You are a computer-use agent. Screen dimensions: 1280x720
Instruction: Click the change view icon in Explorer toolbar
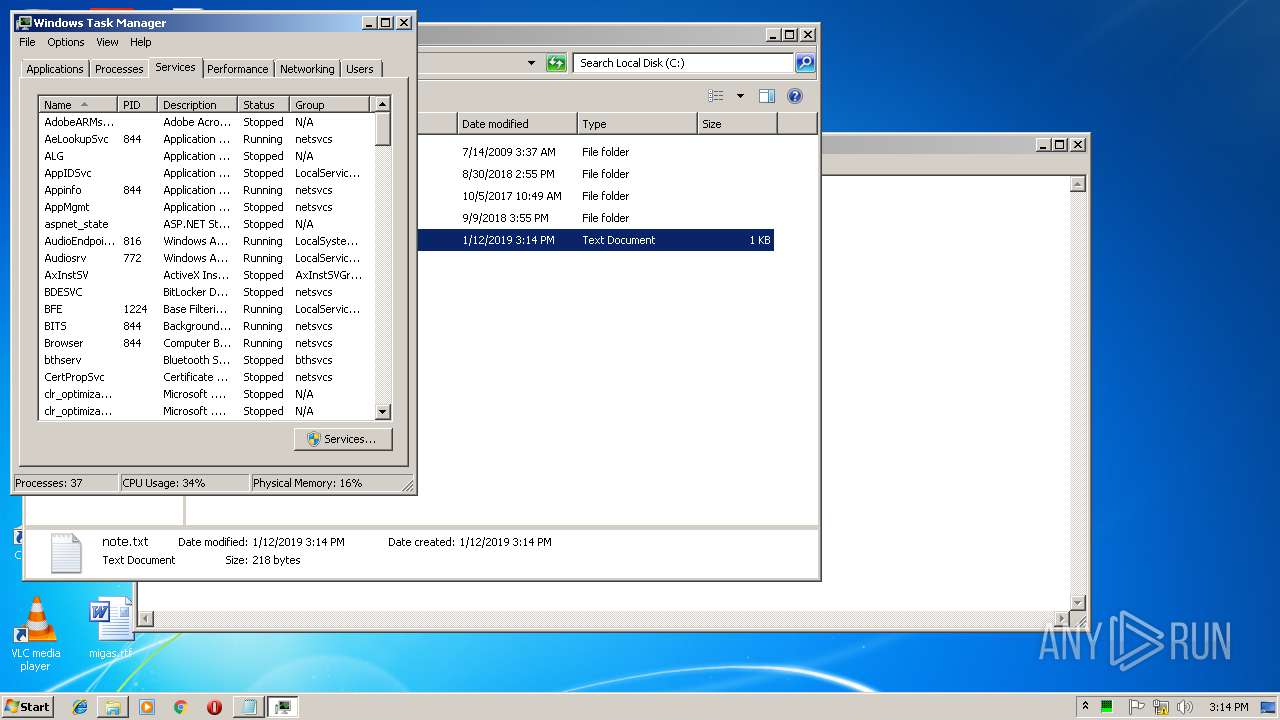point(716,96)
